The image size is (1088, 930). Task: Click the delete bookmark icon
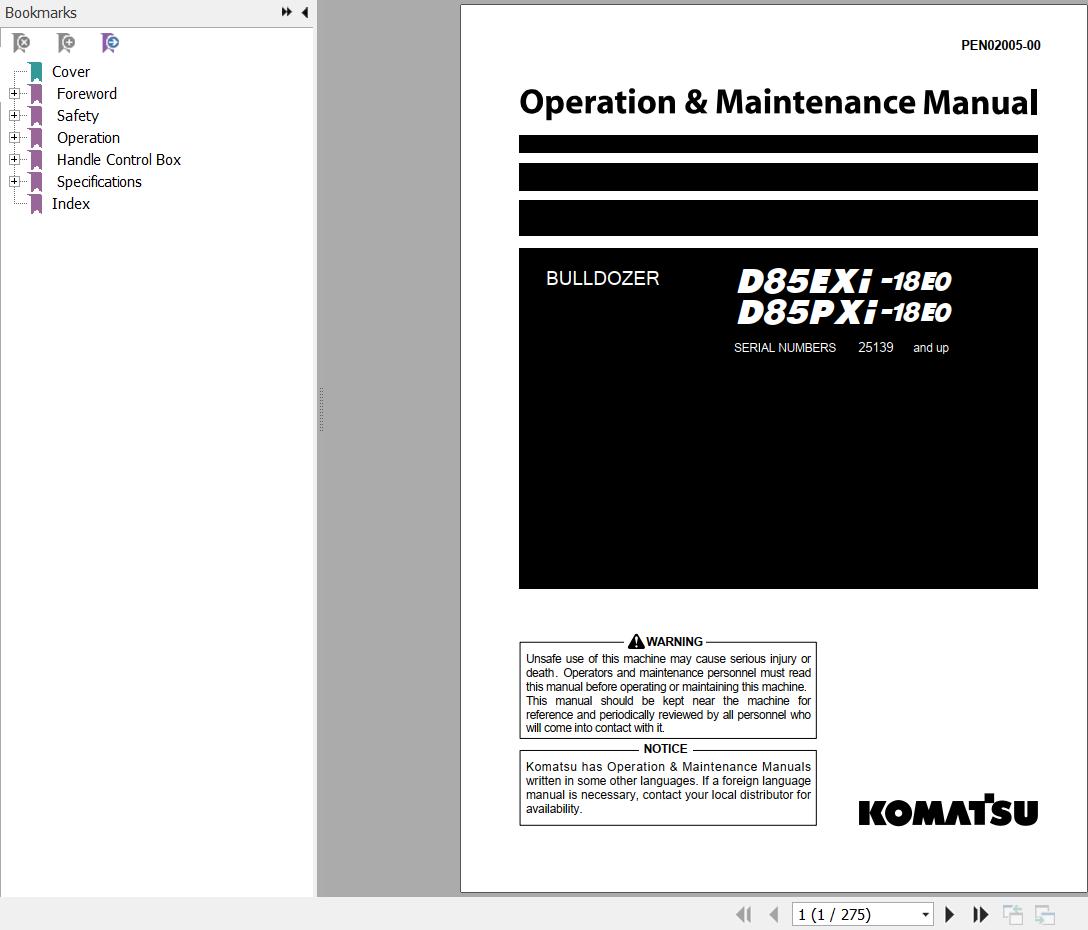pyautogui.click(x=22, y=43)
